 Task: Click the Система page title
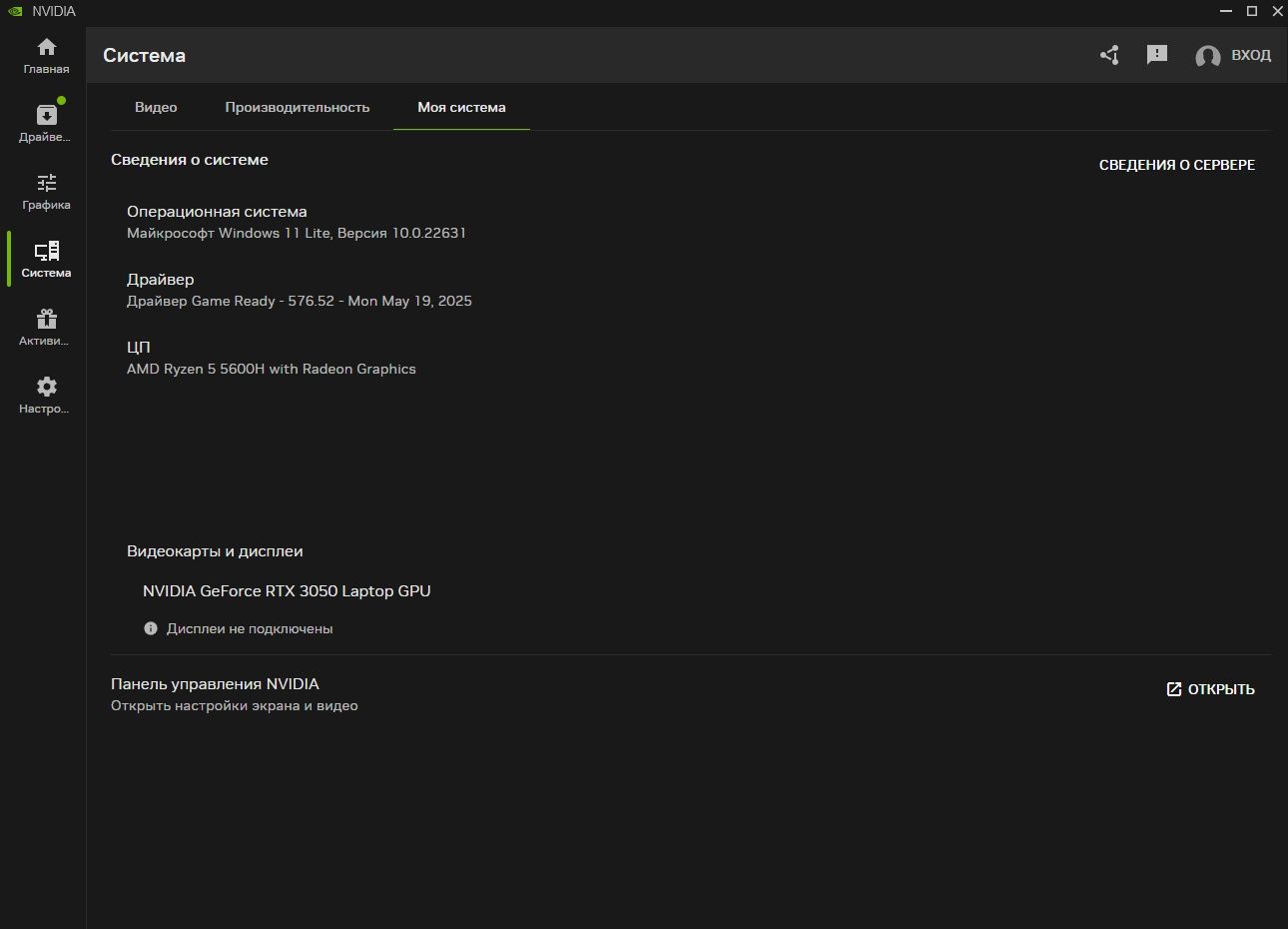click(x=145, y=56)
